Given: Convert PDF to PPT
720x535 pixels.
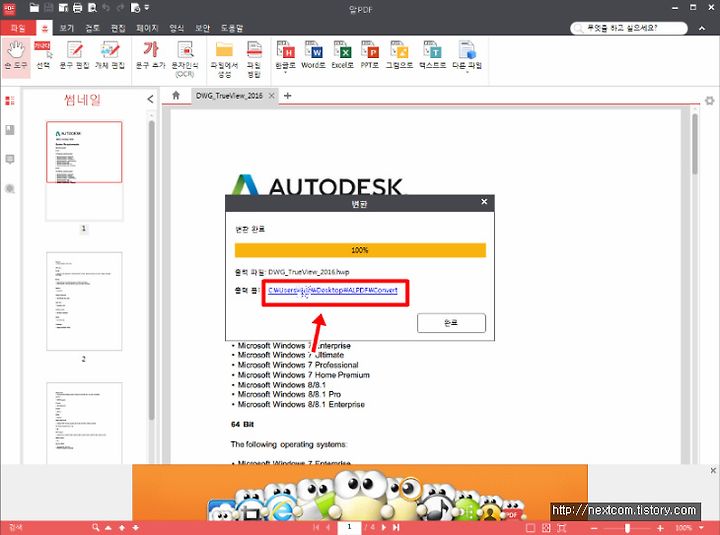Looking at the screenshot, I should pos(370,55).
